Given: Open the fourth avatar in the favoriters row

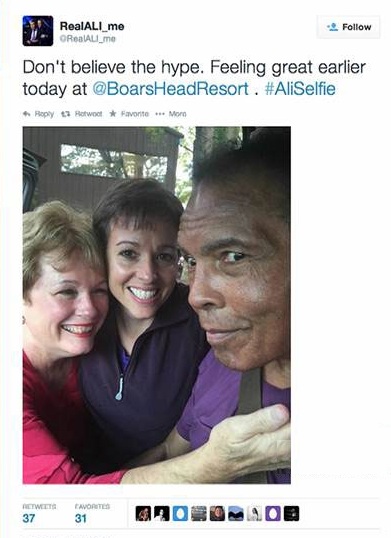Looking at the screenshot, I should coord(199,514).
